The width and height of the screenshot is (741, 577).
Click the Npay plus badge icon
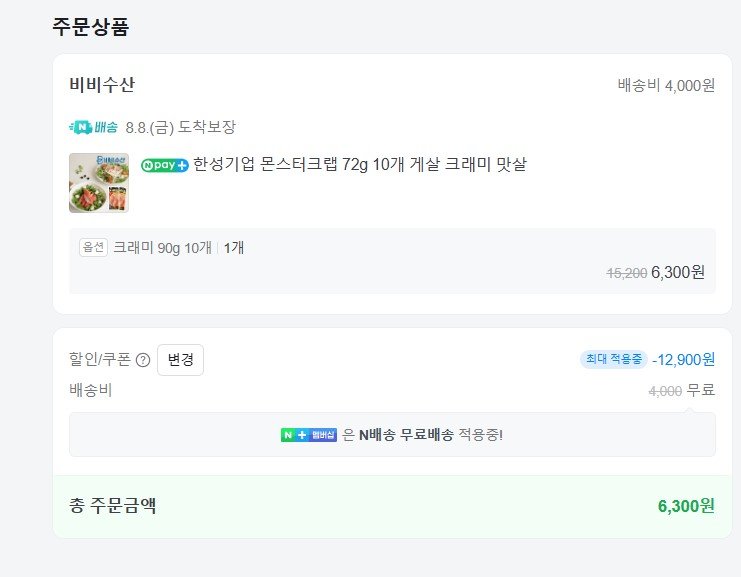click(165, 165)
